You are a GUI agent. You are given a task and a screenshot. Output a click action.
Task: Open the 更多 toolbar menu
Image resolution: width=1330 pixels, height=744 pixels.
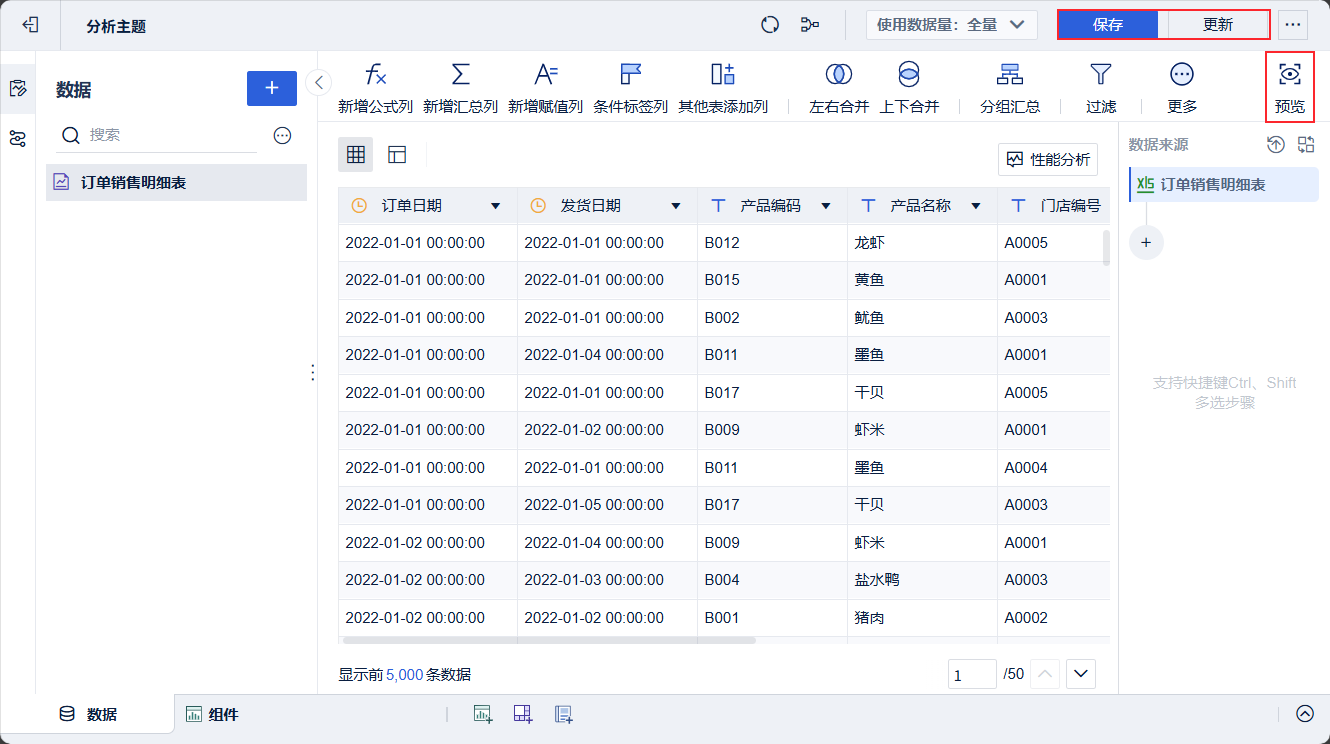[x=1182, y=88]
